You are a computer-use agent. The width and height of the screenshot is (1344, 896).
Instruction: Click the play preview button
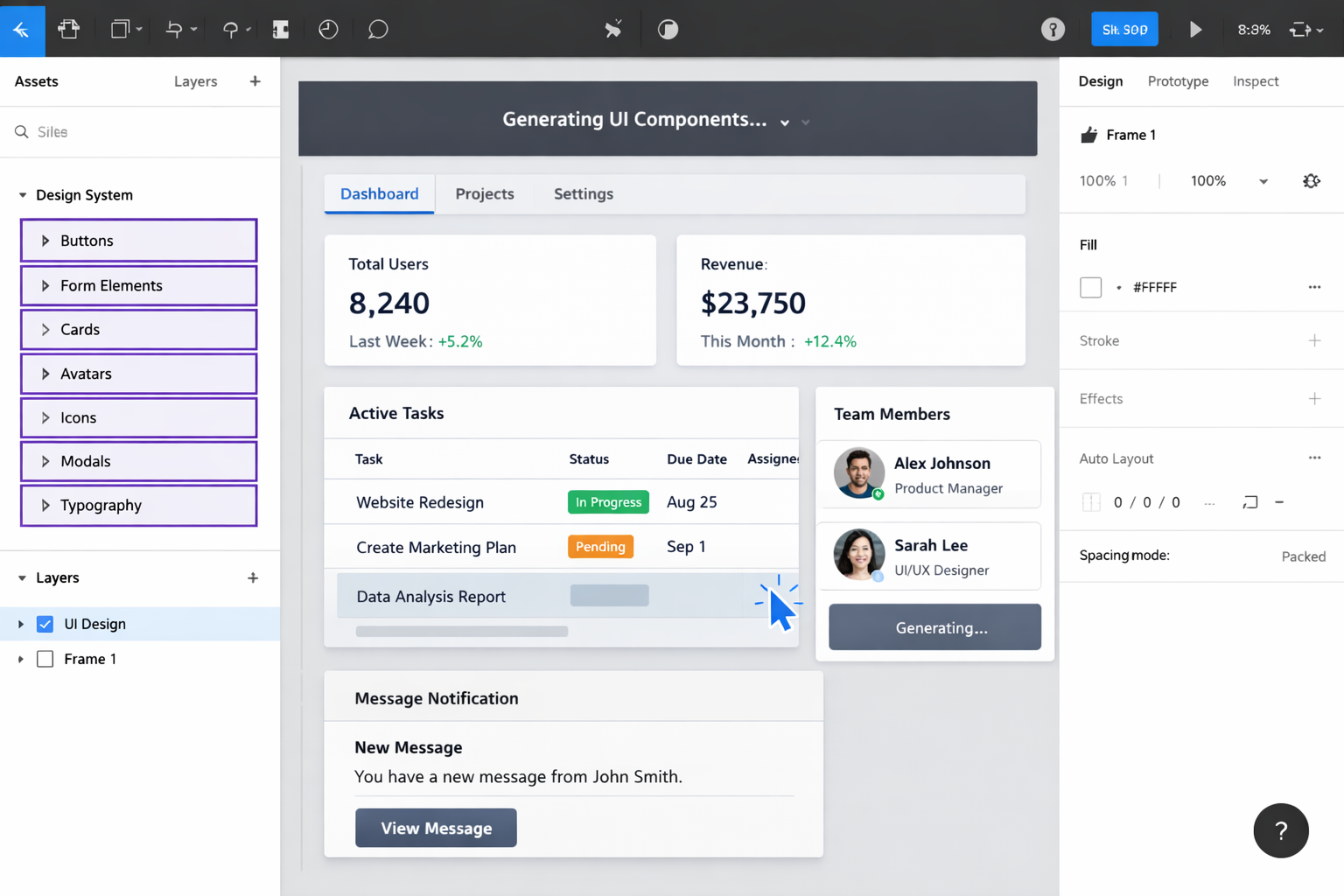[x=1195, y=30]
